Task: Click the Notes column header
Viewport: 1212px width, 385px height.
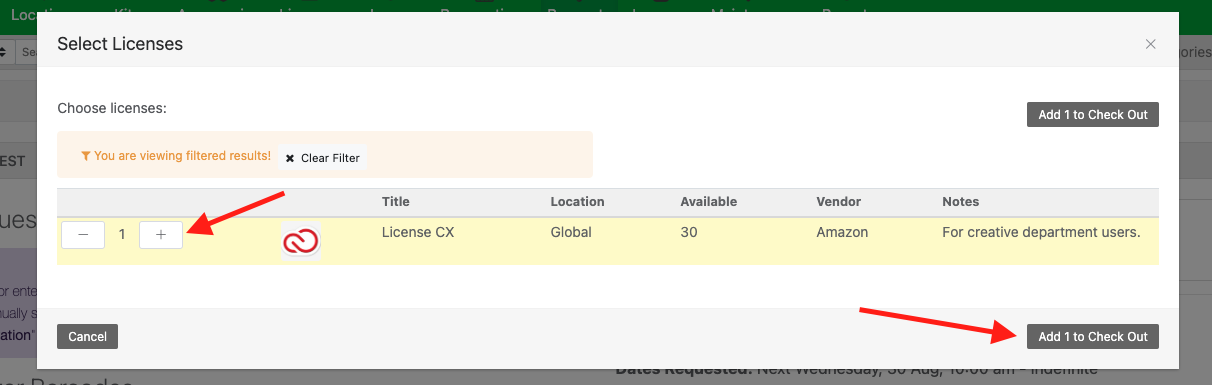Action: (961, 202)
